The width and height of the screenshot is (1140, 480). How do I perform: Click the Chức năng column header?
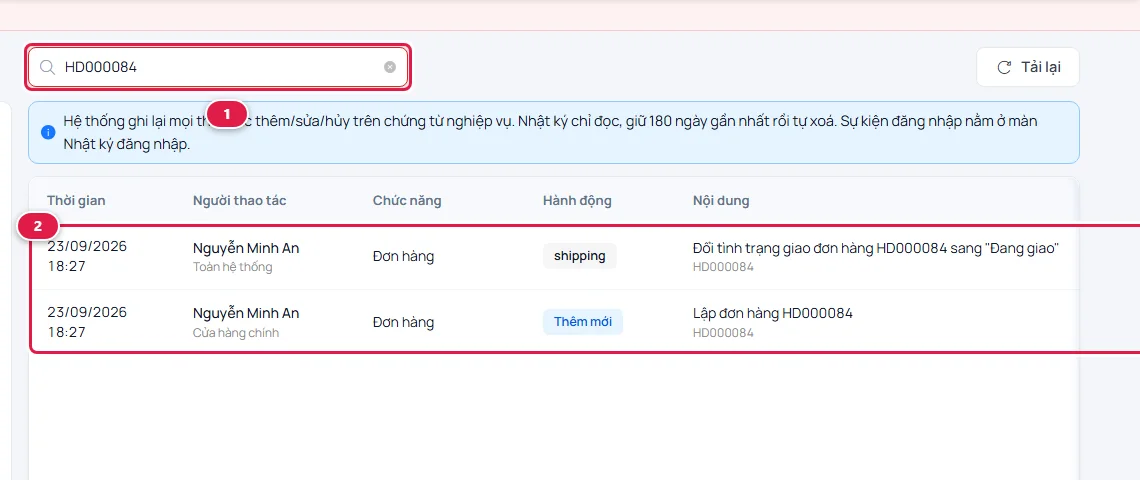407,200
